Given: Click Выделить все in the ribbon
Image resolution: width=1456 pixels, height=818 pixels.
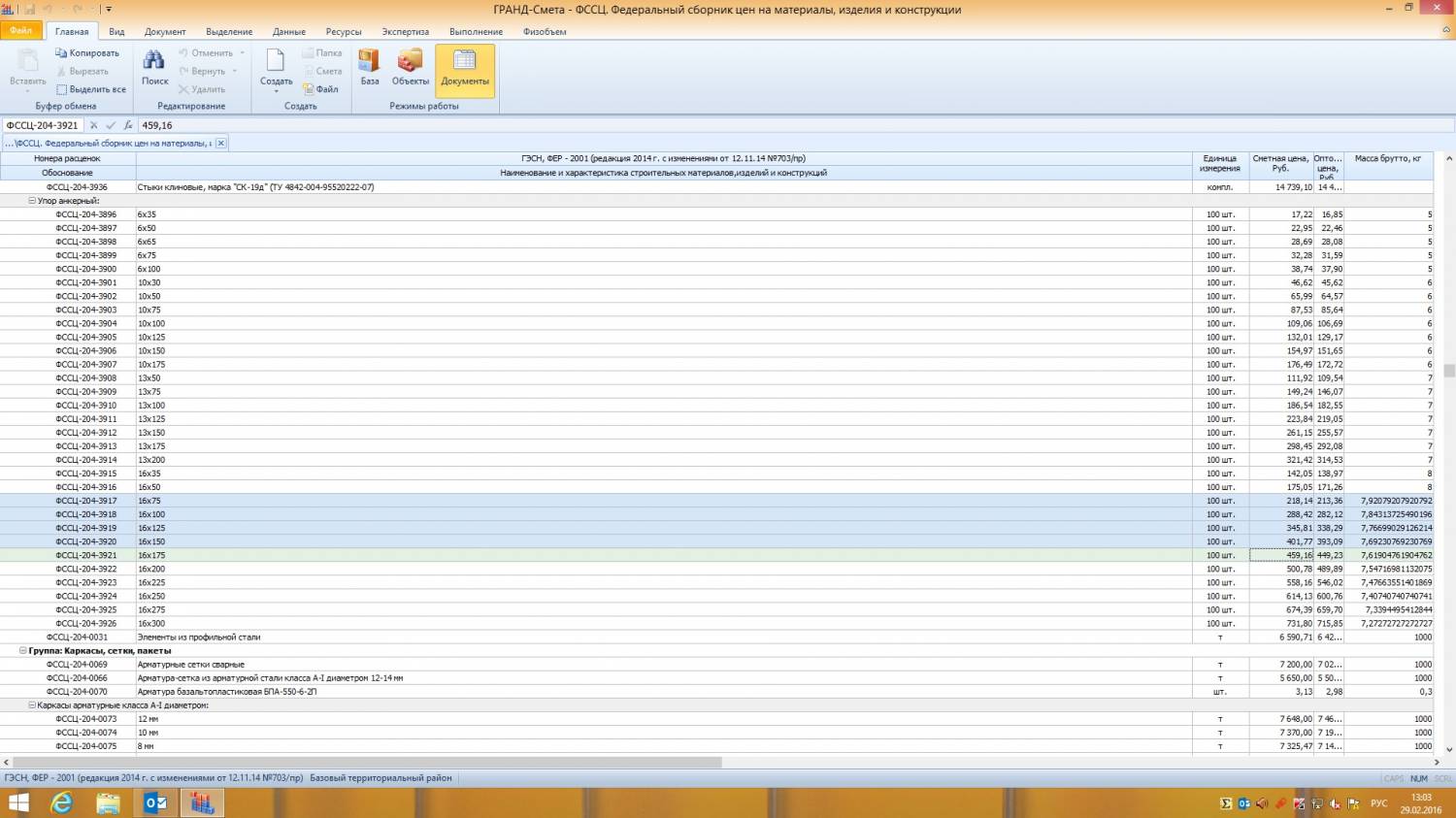Looking at the screenshot, I should click(62, 89).
